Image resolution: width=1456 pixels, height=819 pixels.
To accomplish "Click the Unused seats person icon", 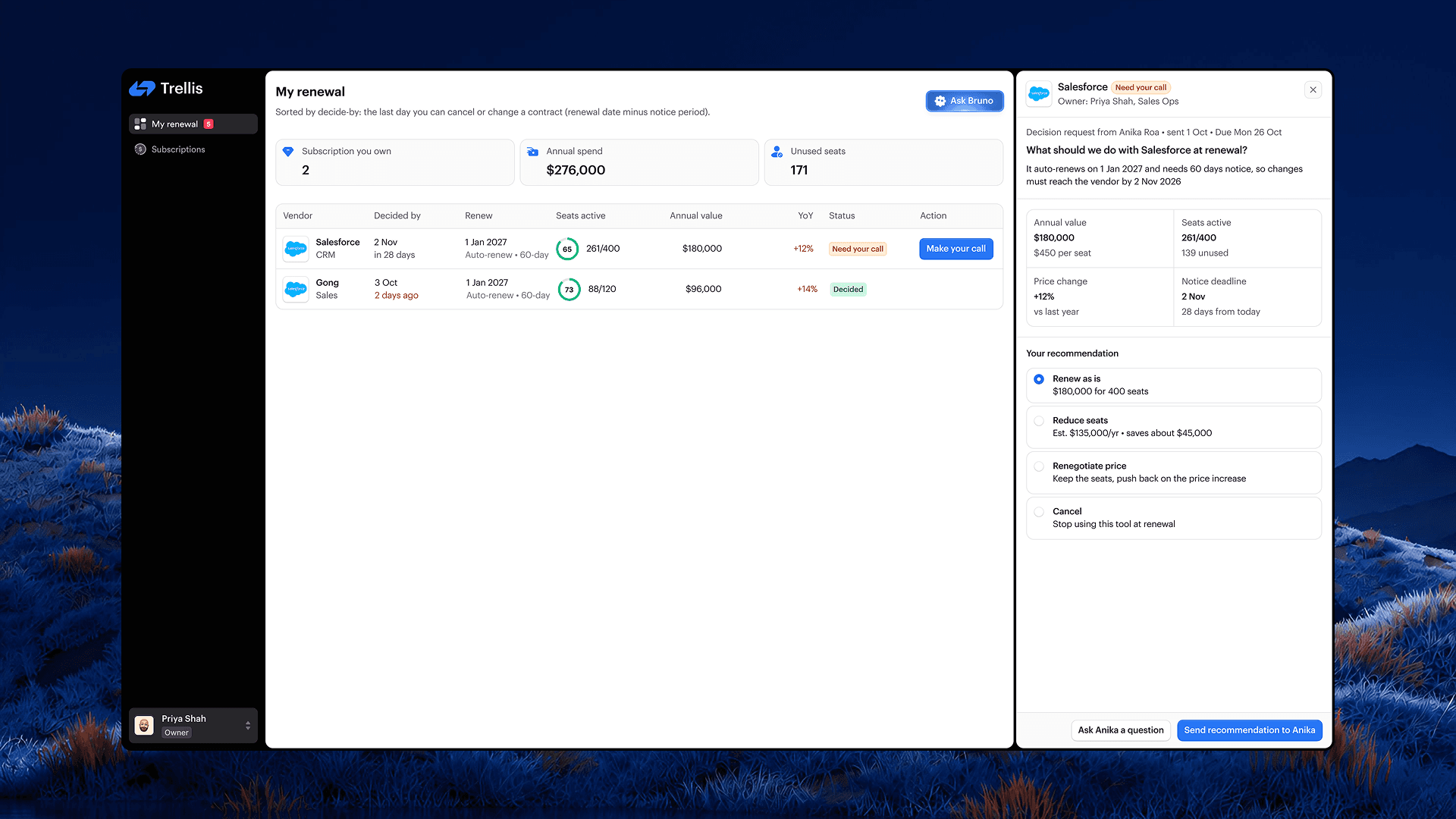I will 777,152.
